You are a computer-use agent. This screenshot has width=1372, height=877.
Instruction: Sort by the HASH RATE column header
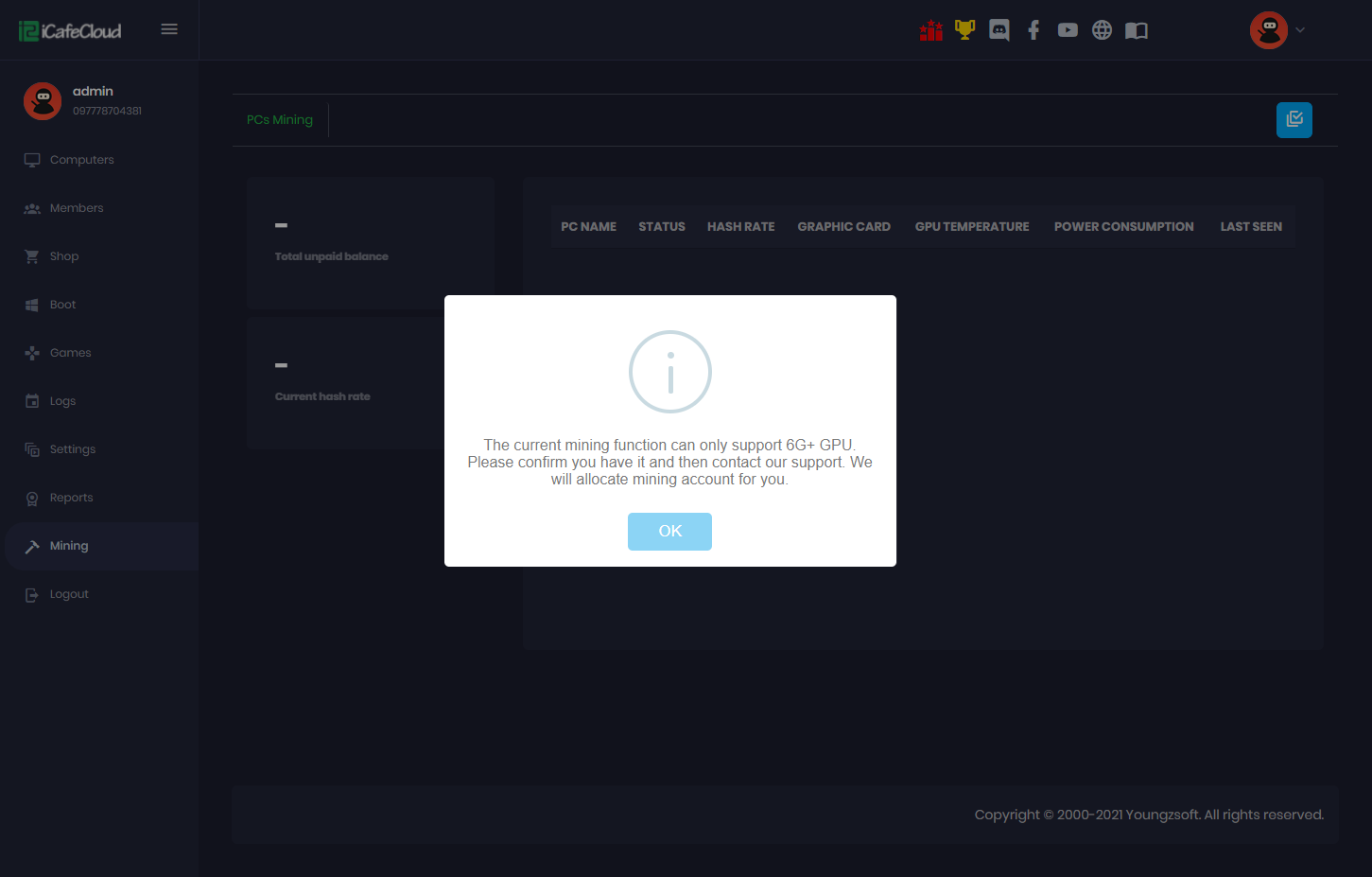[740, 227]
